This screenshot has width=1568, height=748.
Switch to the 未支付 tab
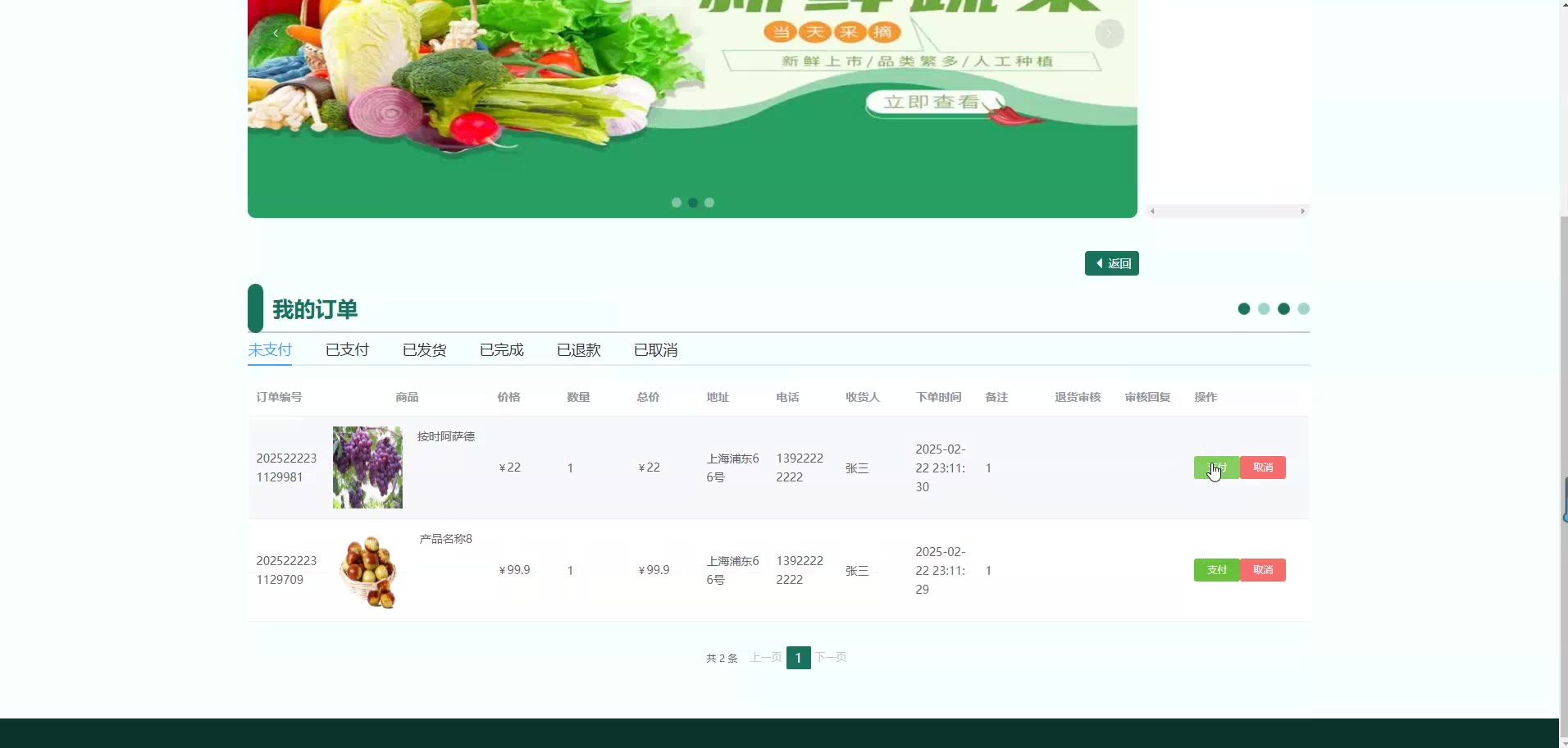270,350
